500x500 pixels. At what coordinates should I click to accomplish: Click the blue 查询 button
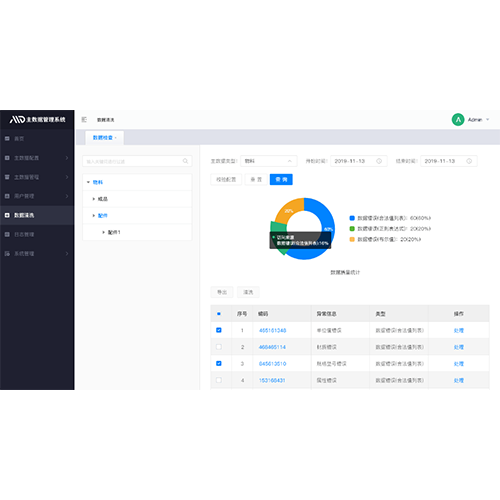tap(281, 179)
